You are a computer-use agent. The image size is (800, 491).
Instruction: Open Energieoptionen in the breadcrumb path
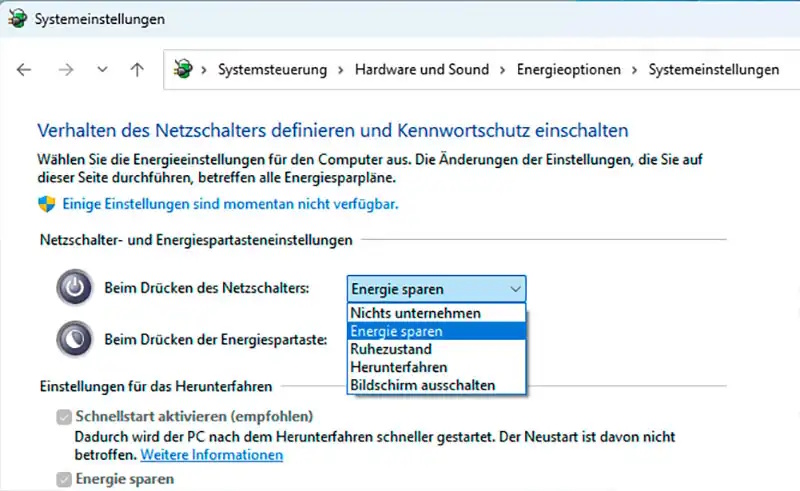click(569, 69)
